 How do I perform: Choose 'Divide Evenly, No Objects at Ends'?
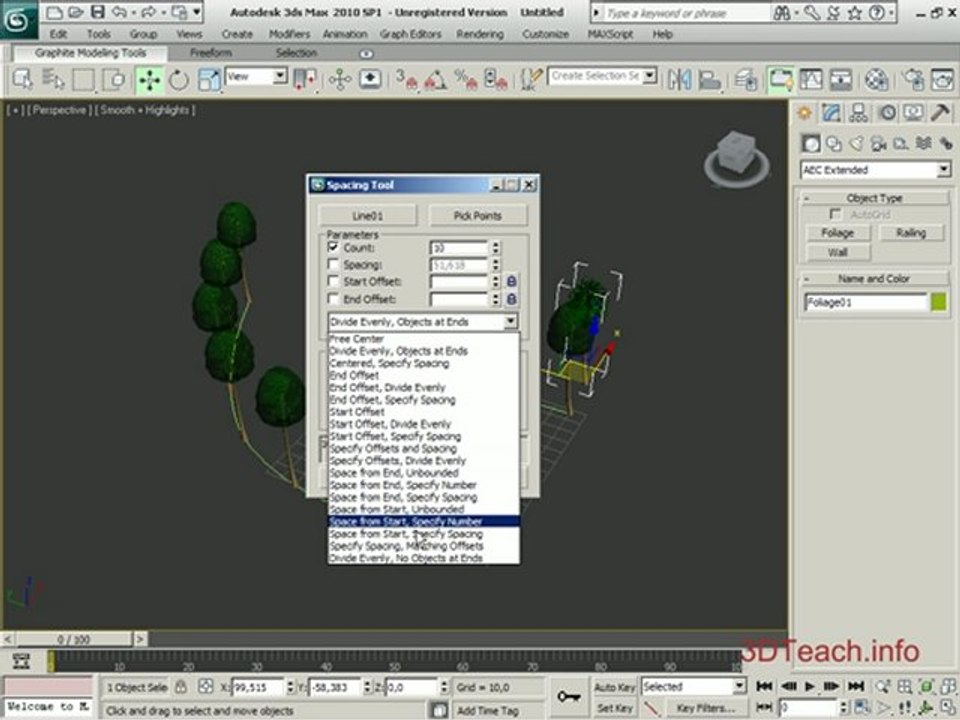(424, 558)
